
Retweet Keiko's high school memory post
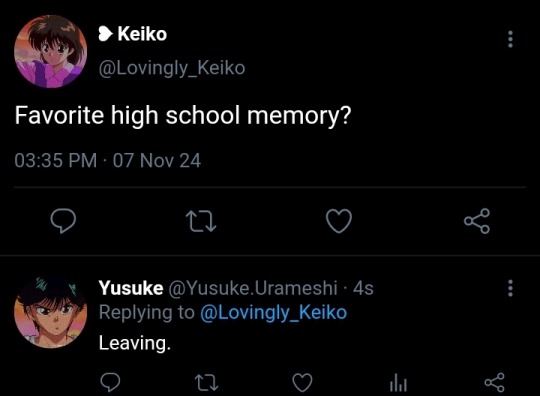click(201, 221)
